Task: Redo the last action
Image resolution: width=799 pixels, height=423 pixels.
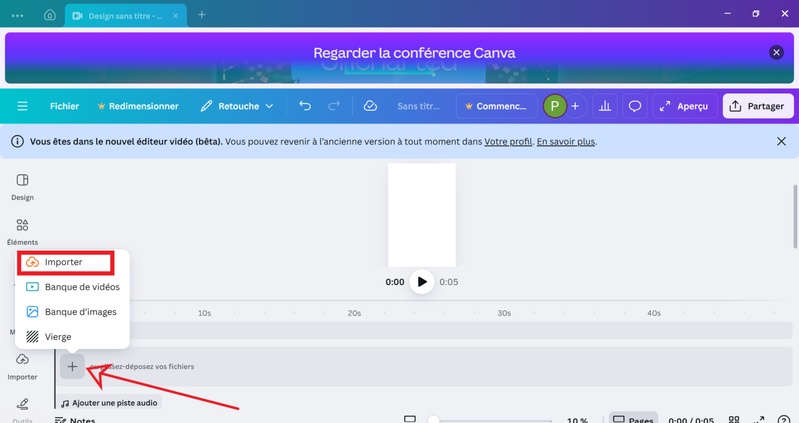Action: pos(334,106)
